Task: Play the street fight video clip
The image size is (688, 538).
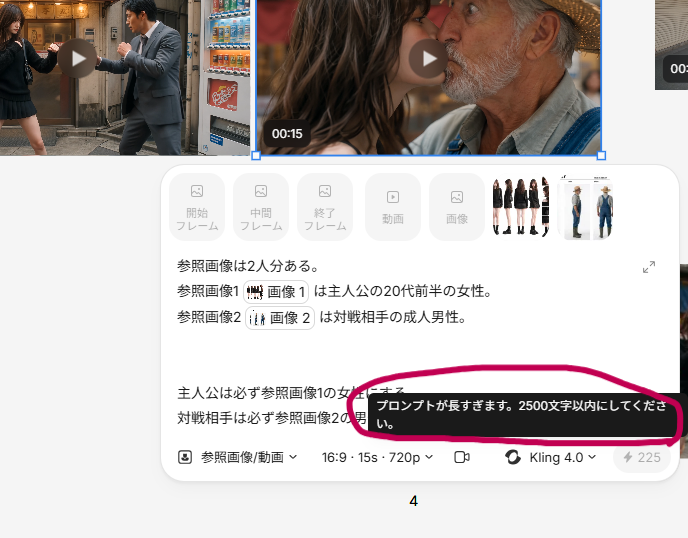Action: 78,58
